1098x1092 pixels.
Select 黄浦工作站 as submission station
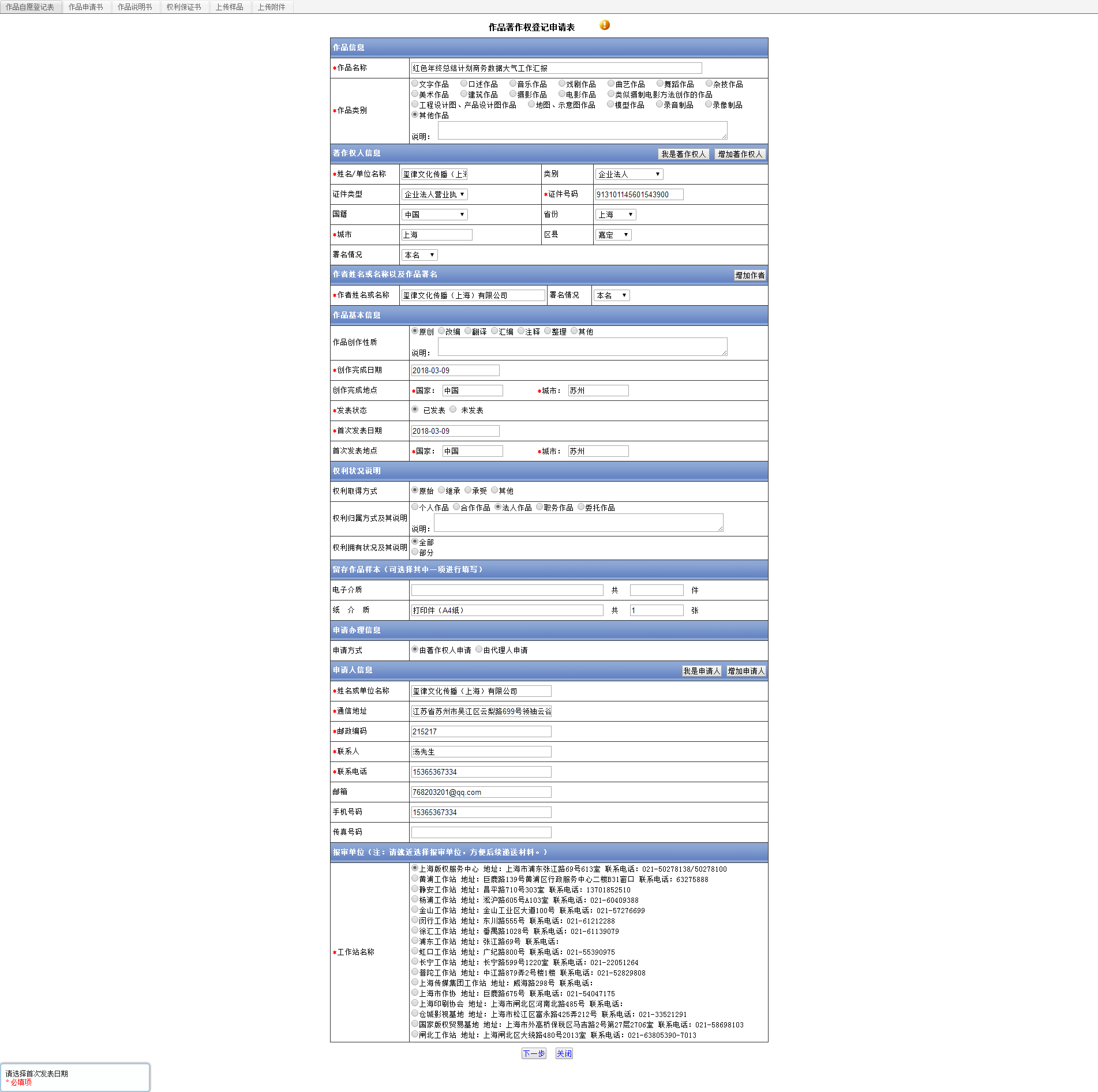[x=415, y=879]
